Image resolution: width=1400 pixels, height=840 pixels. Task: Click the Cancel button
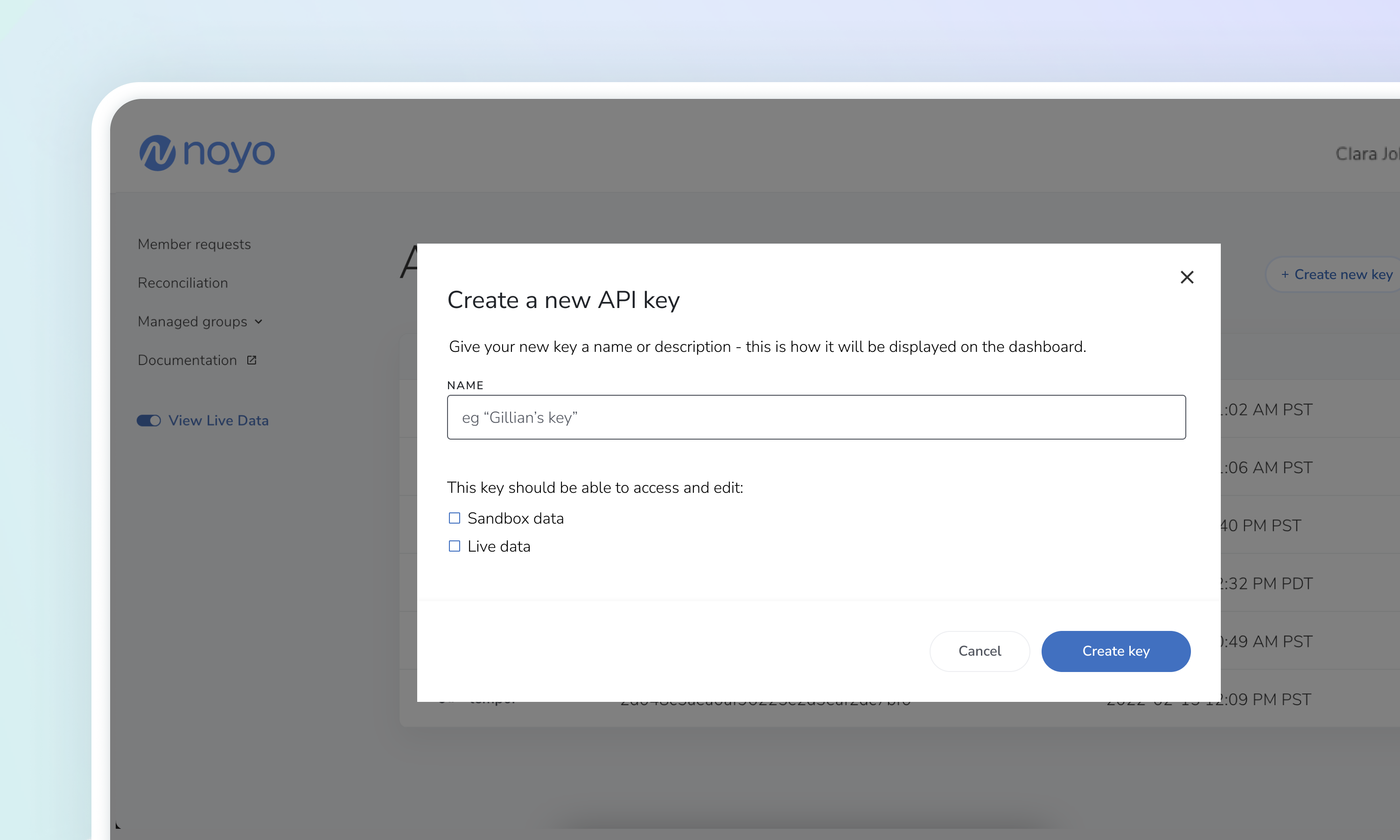point(980,651)
